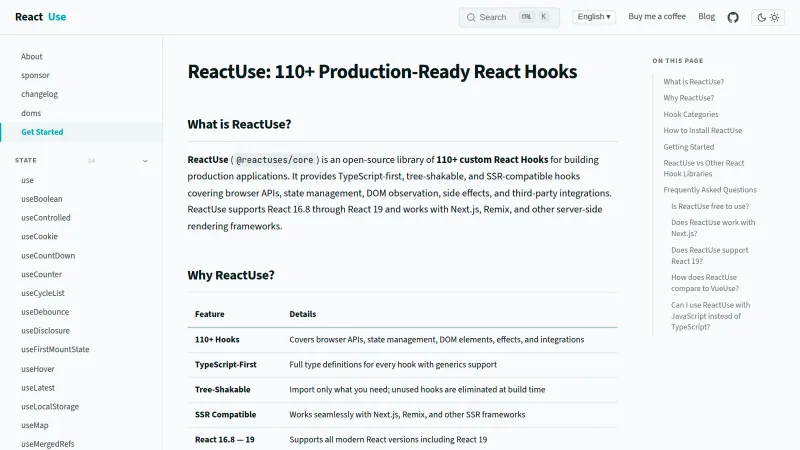Jump to ReactUse vs Other React Hook Libraries

704,168
